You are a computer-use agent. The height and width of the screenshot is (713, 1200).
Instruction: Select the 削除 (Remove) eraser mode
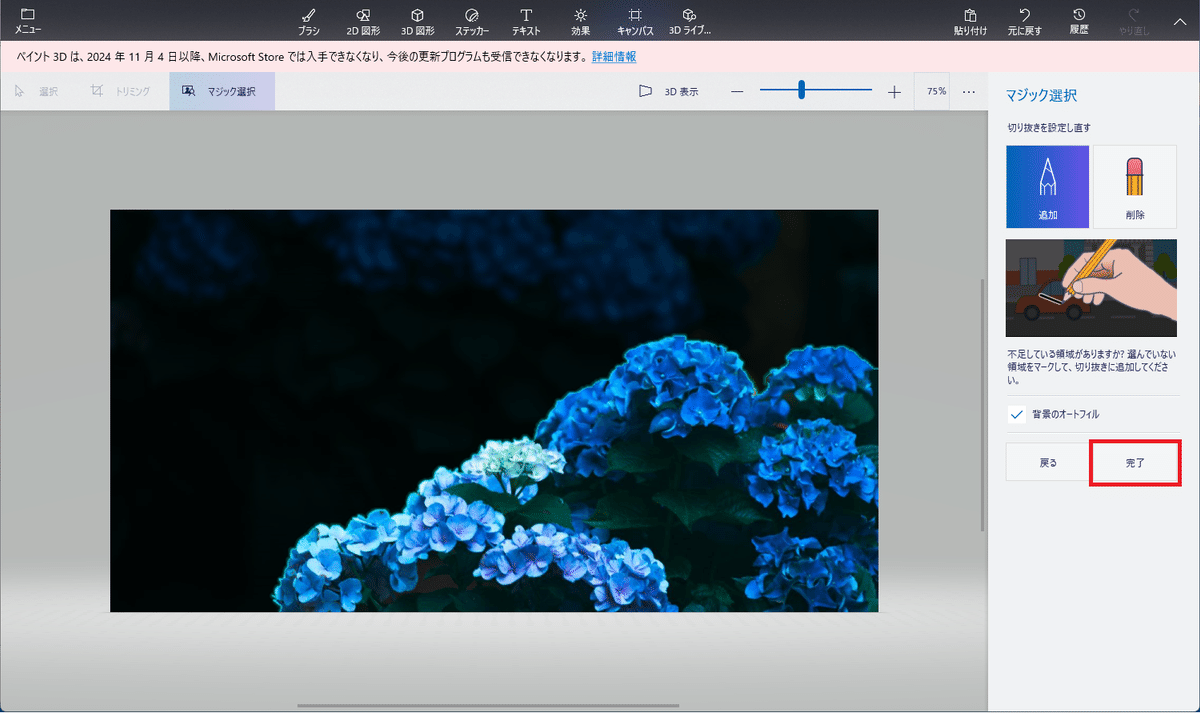coord(1134,186)
